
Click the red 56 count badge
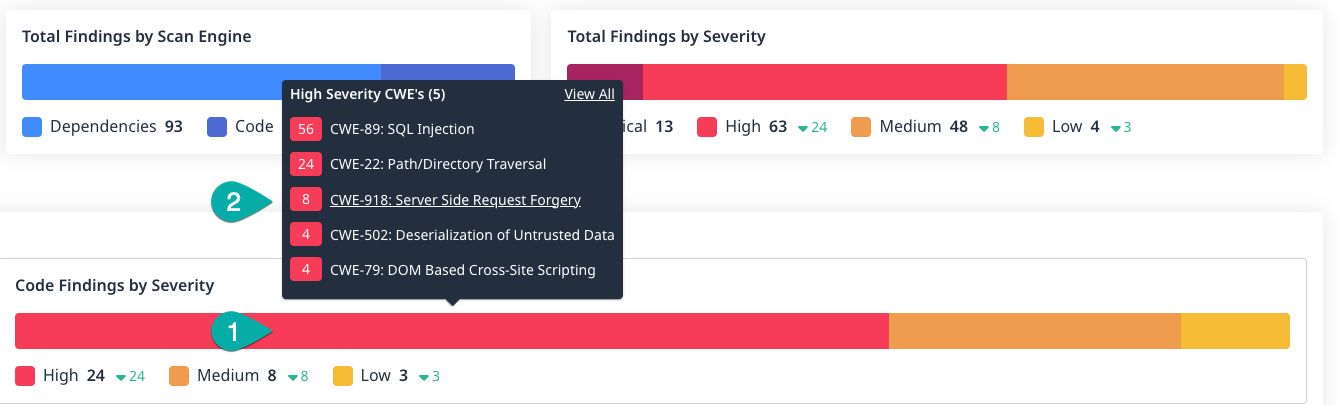(306, 129)
